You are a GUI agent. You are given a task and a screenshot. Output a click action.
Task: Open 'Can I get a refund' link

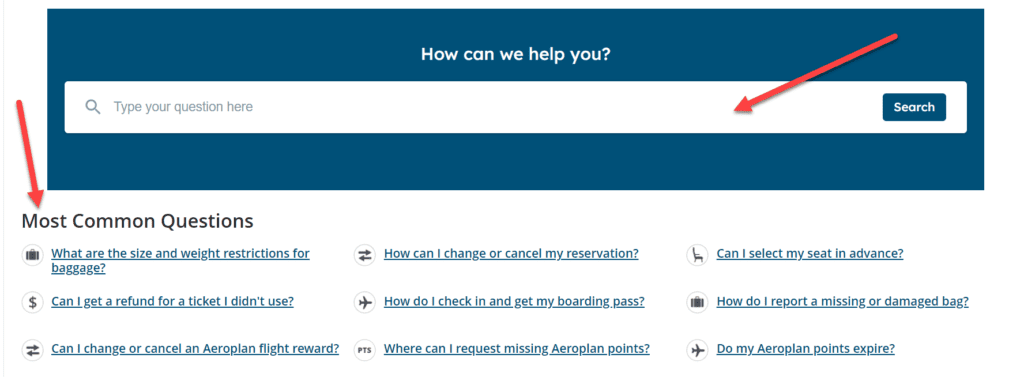(172, 301)
